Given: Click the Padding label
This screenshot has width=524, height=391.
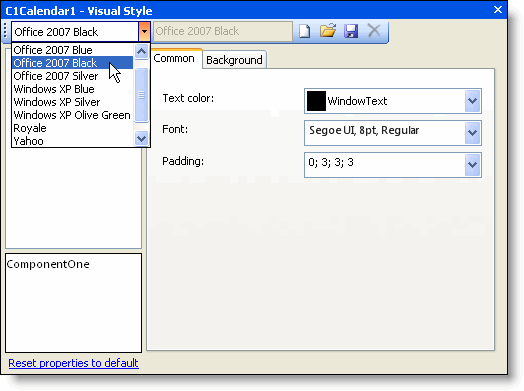Looking at the screenshot, I should coord(183,161).
